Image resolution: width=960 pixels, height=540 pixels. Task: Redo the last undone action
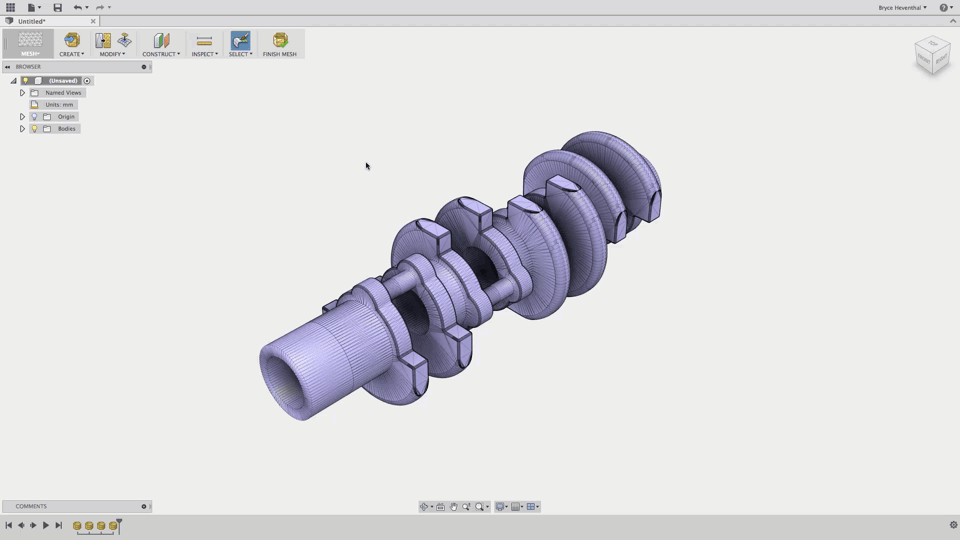[x=100, y=7]
